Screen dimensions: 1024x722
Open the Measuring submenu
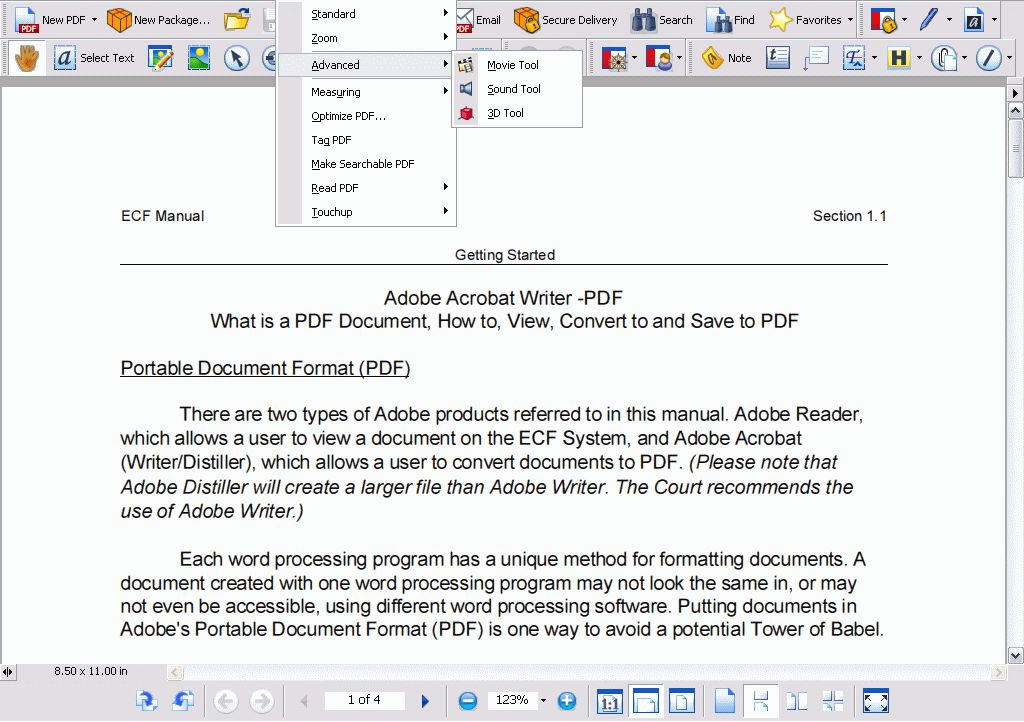click(x=366, y=92)
